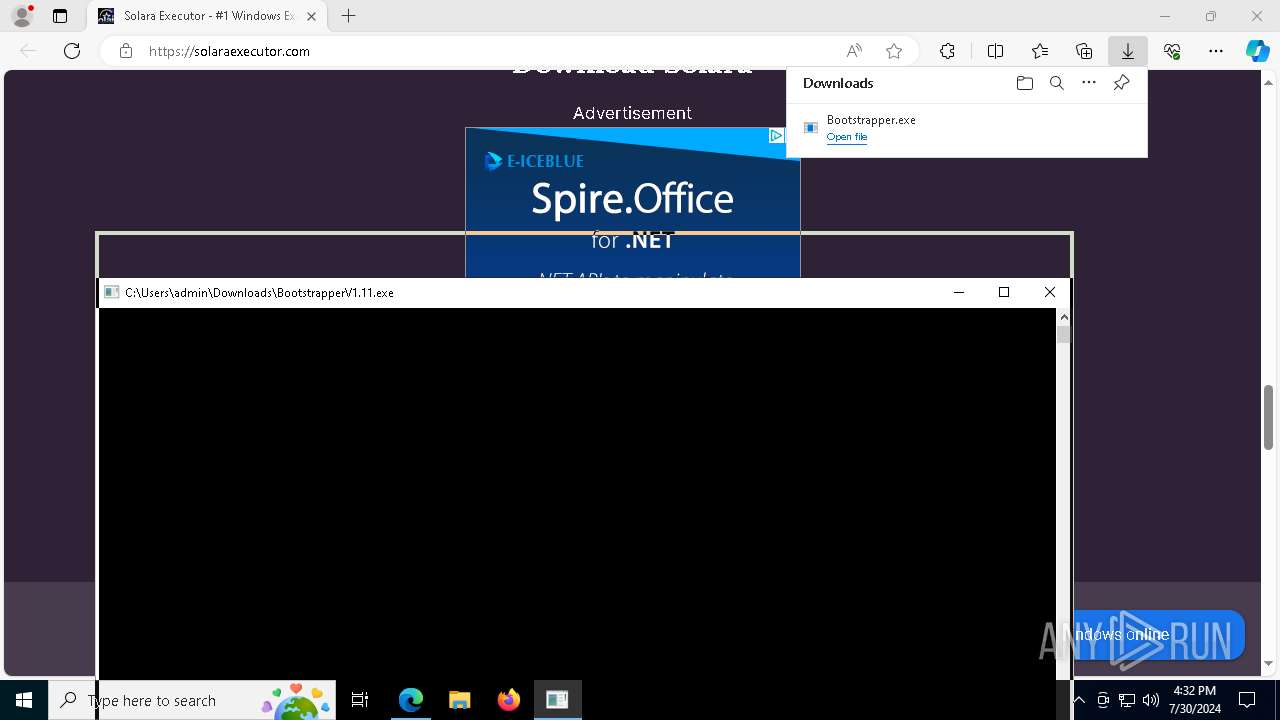Screen dimensions: 1280x720
Task: Close the Solara Executor tab
Action: pos(312,16)
